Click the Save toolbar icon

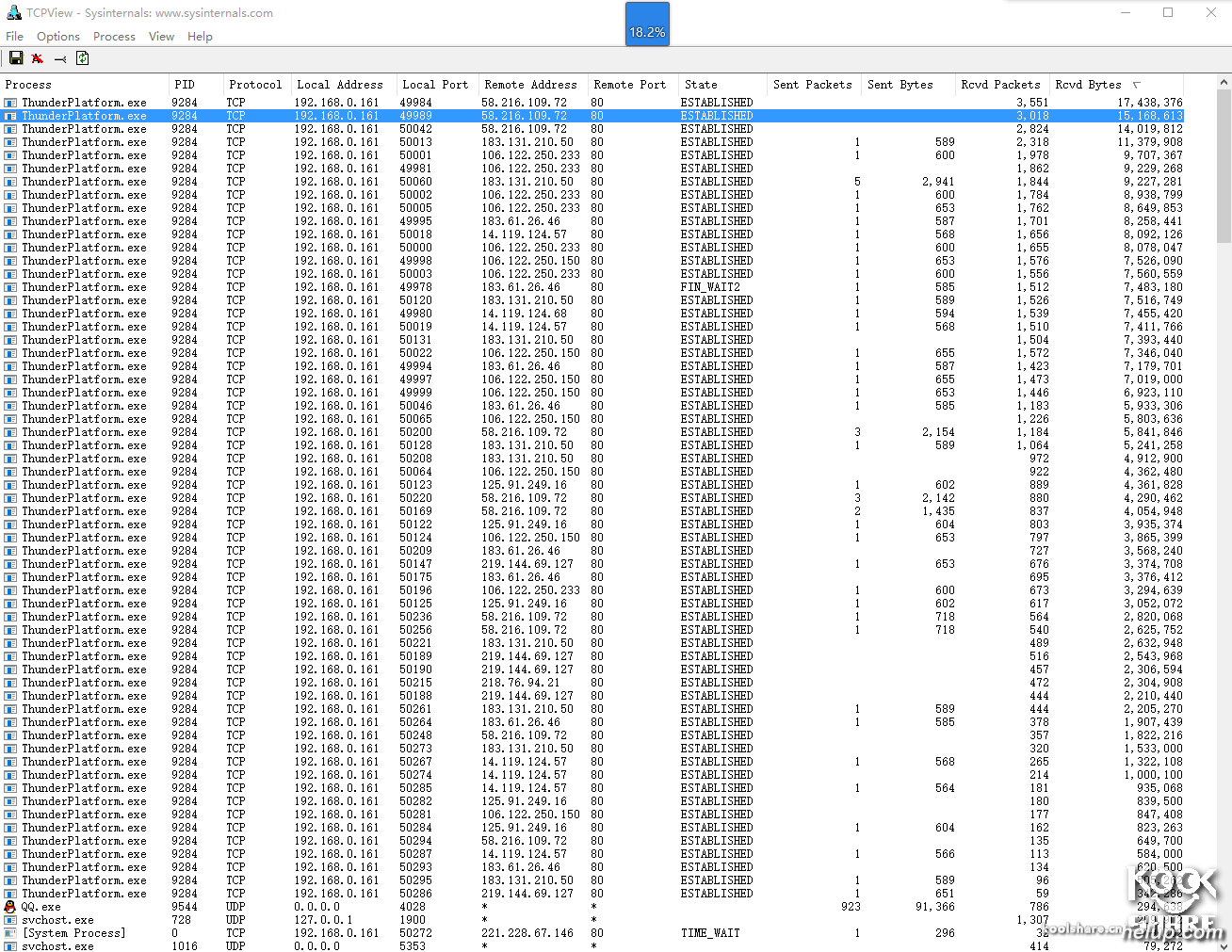[x=16, y=58]
